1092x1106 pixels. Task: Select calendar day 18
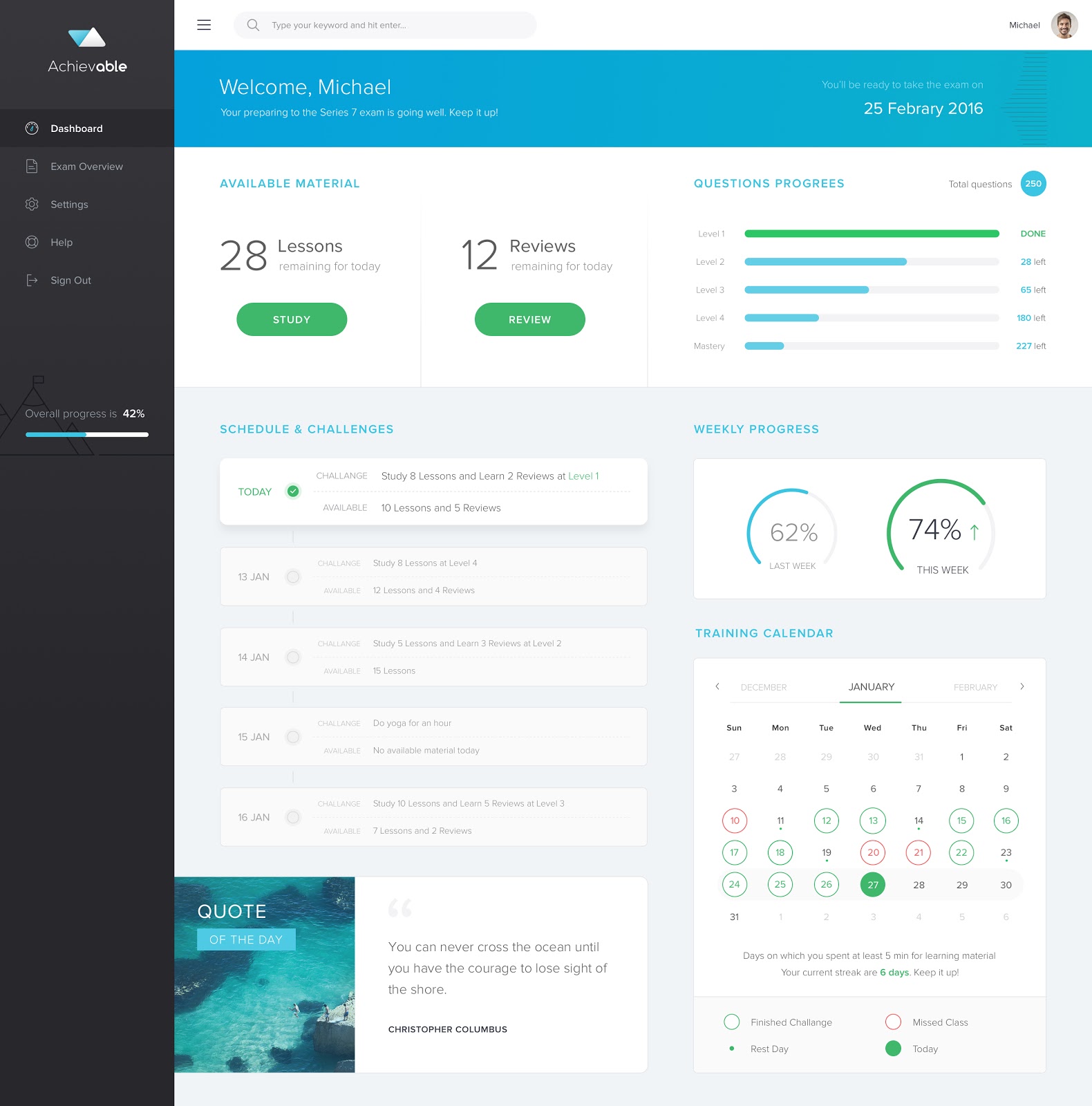point(780,852)
